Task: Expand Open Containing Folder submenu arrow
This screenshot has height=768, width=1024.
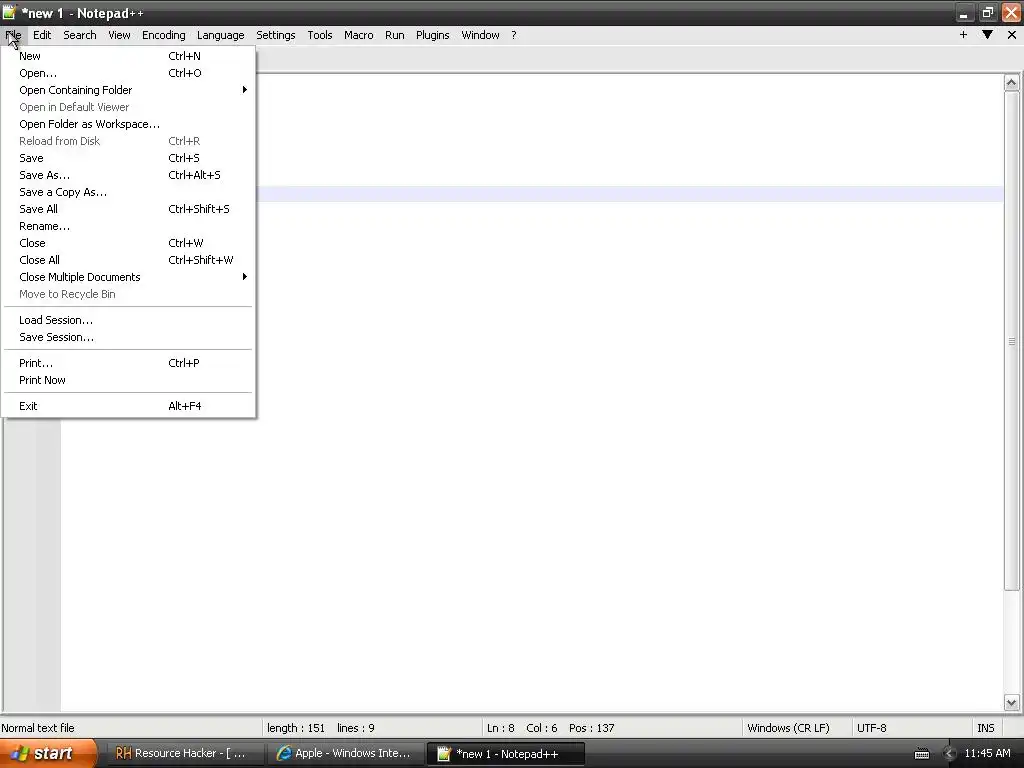Action: coord(244,89)
